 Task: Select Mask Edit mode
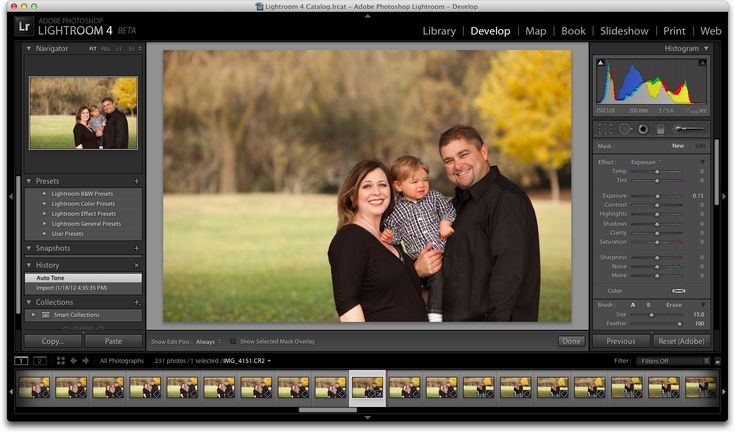click(700, 146)
